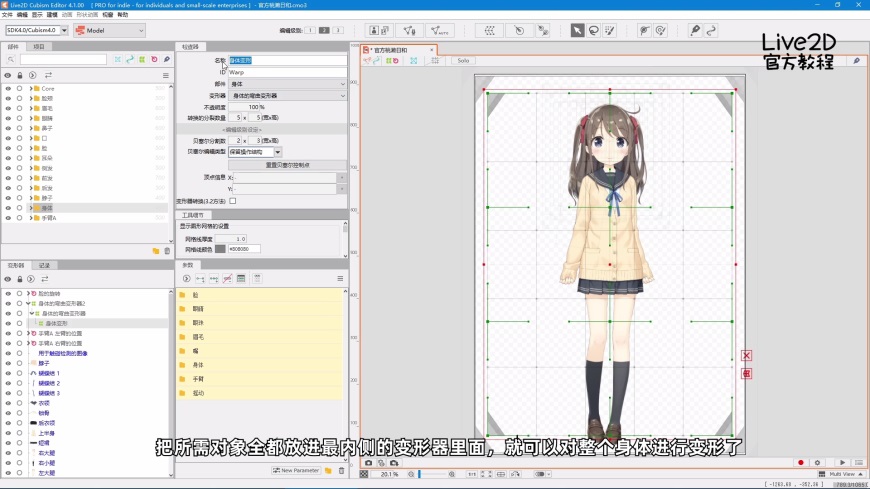870x489 pixels.
Task: Click the art path pen tool in top toolbar
Action: 695,31
